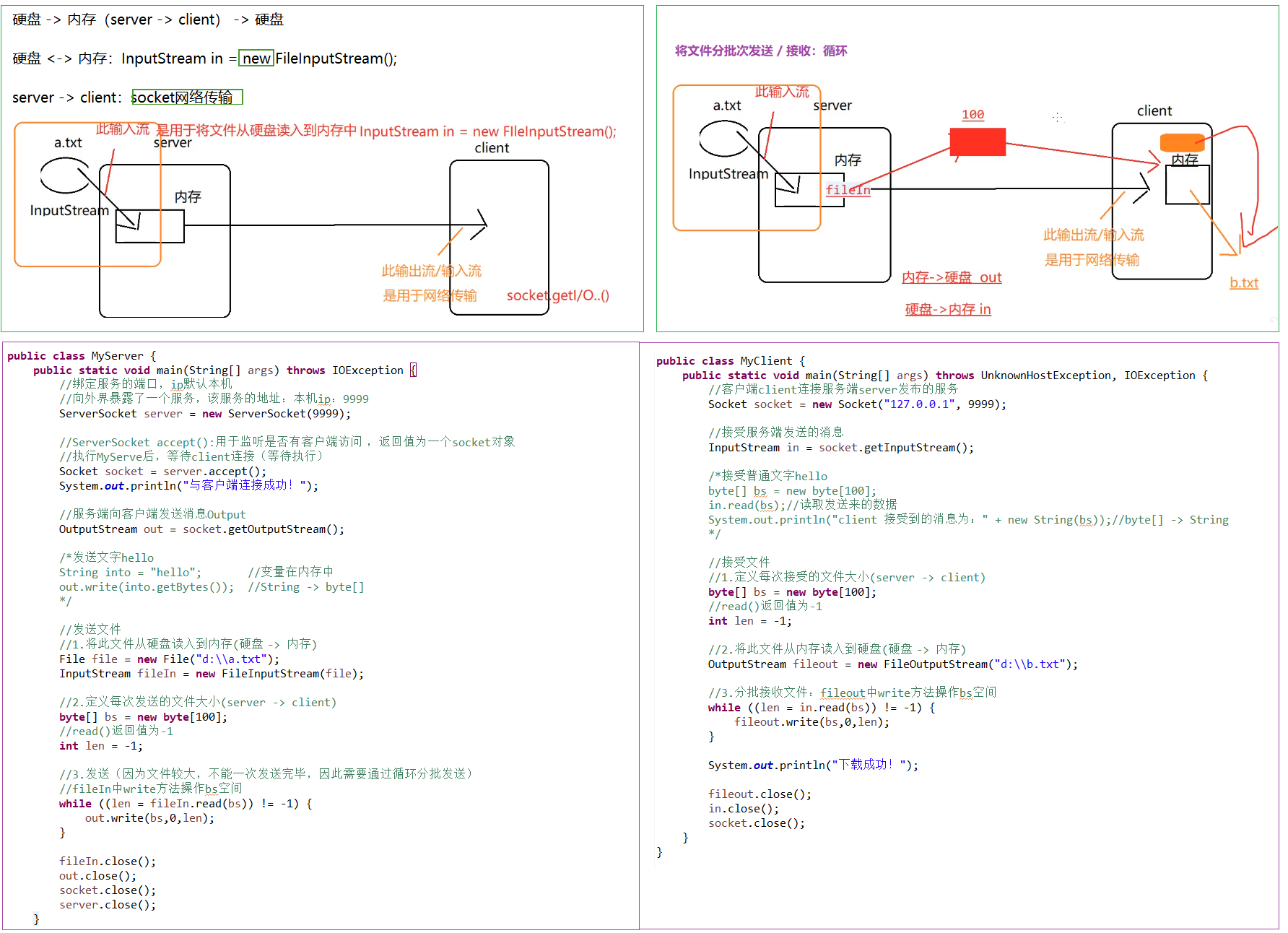Click the arrowhead pointing into left client box
The height and width of the screenshot is (933, 1288).
pos(479,225)
